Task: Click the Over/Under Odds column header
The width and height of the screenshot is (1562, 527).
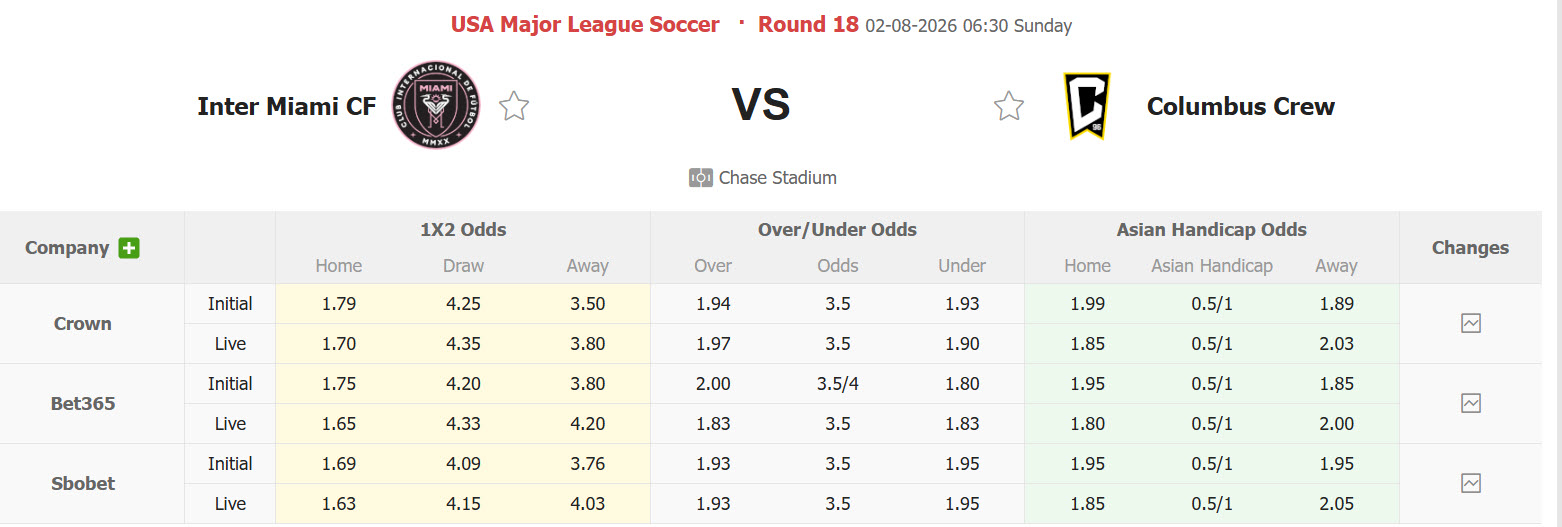Action: point(838,230)
